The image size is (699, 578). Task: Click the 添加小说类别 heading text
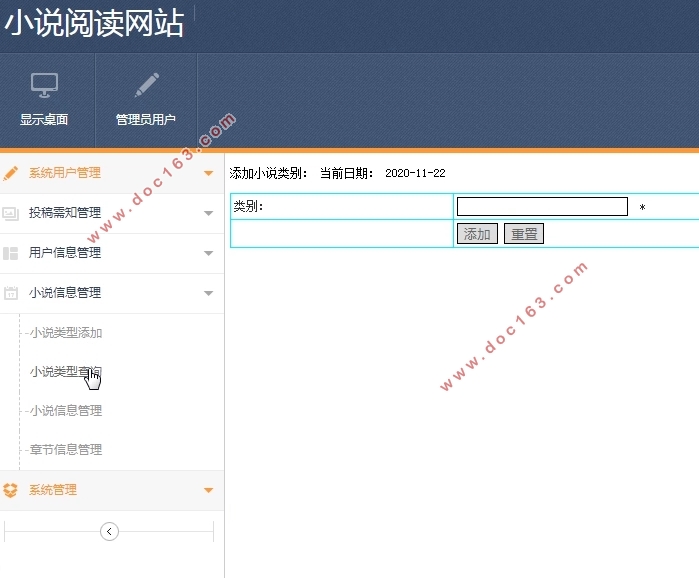268,173
